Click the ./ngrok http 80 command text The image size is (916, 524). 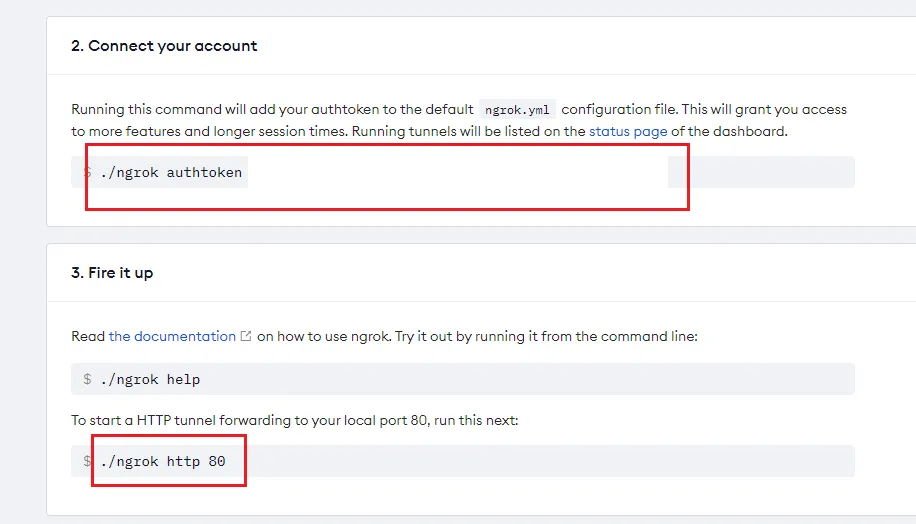point(163,461)
